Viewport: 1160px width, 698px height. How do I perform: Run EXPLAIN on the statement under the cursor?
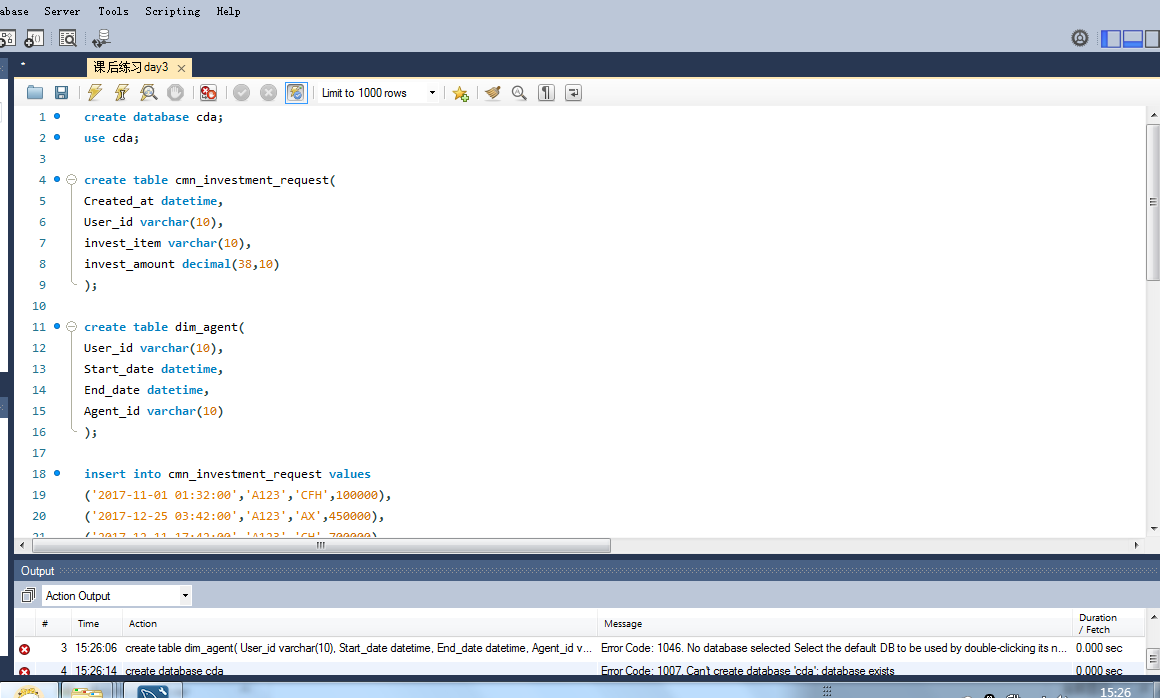149,92
